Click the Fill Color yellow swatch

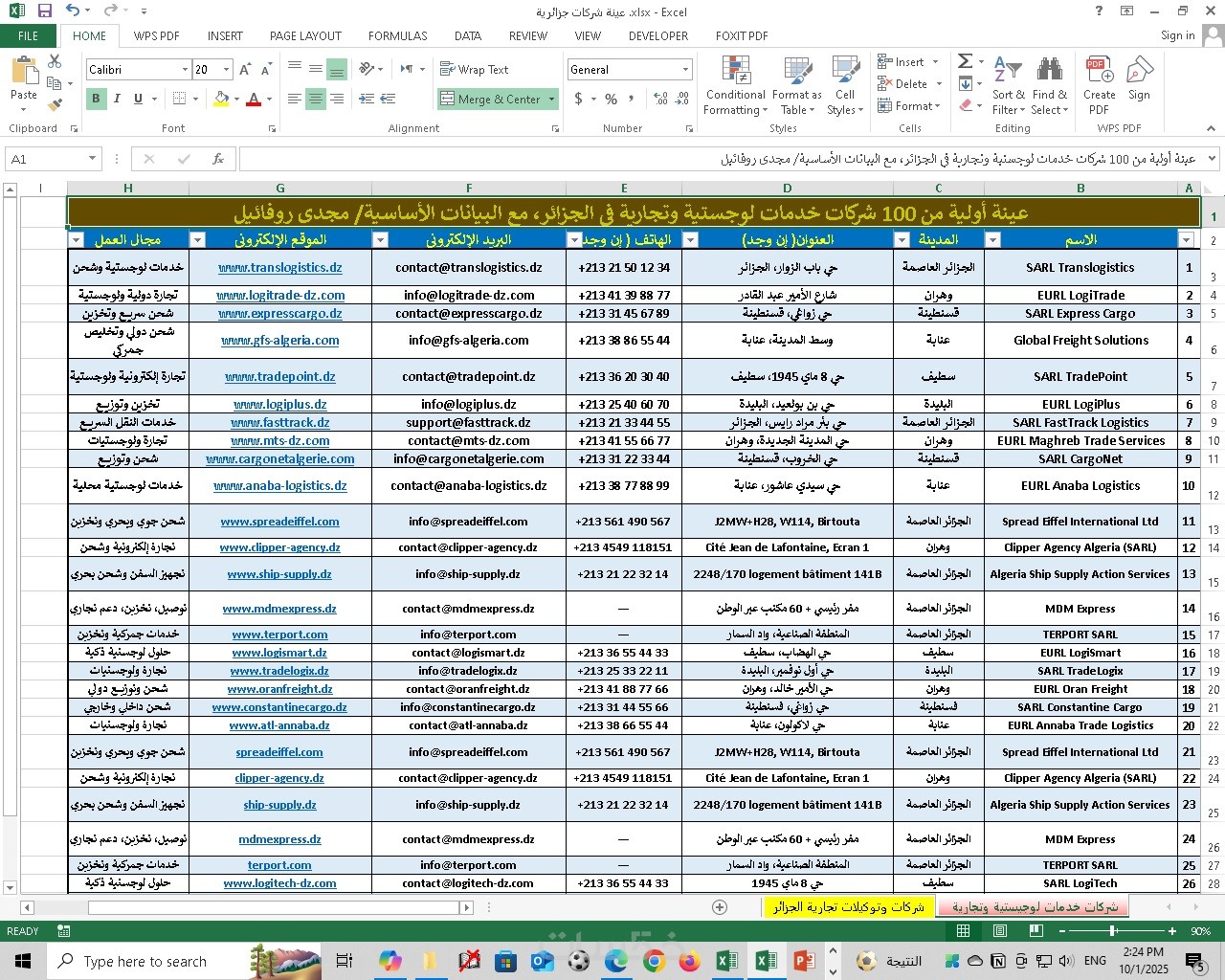tap(221, 99)
